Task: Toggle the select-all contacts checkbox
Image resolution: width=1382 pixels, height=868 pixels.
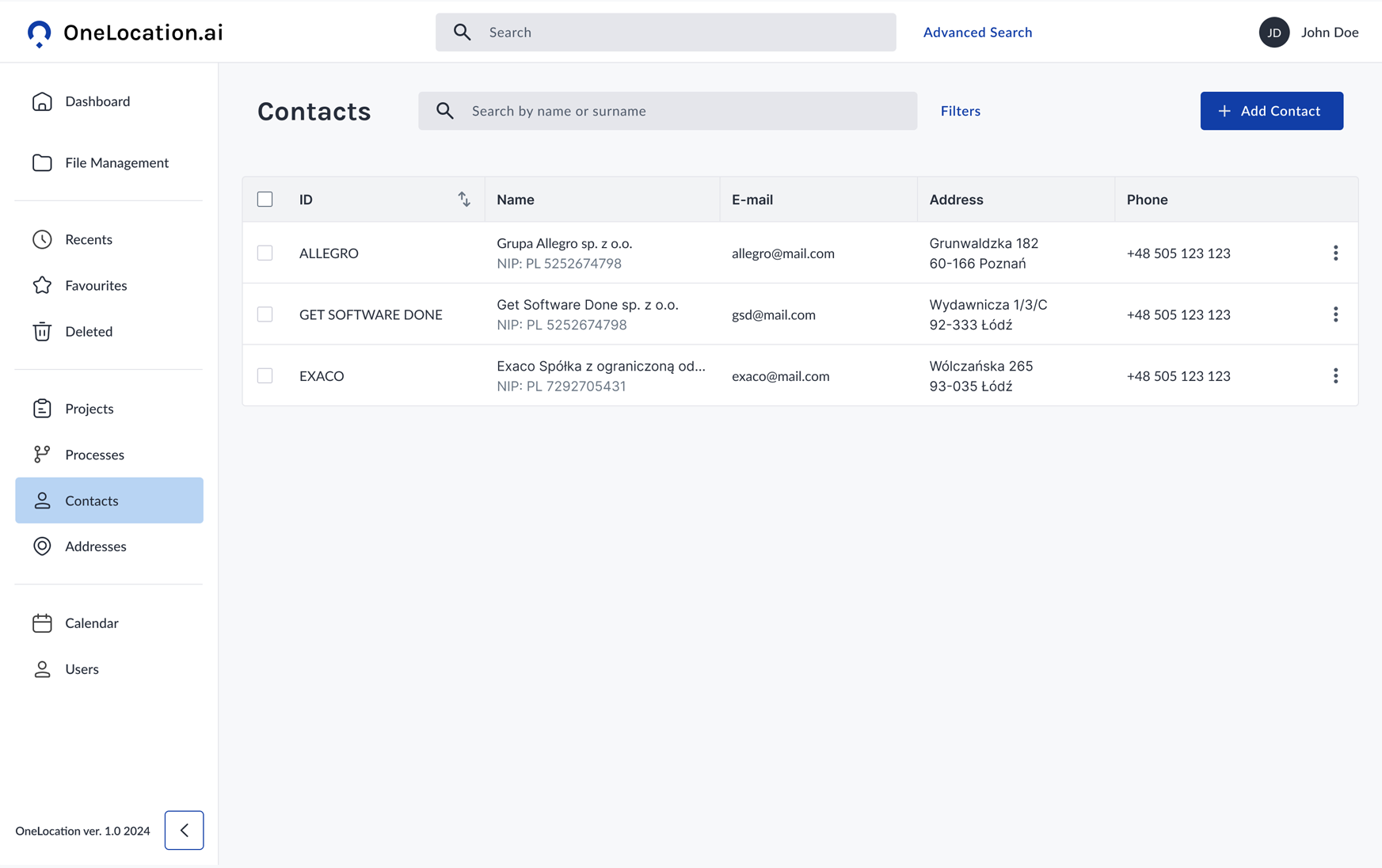Action: pyautogui.click(x=265, y=200)
